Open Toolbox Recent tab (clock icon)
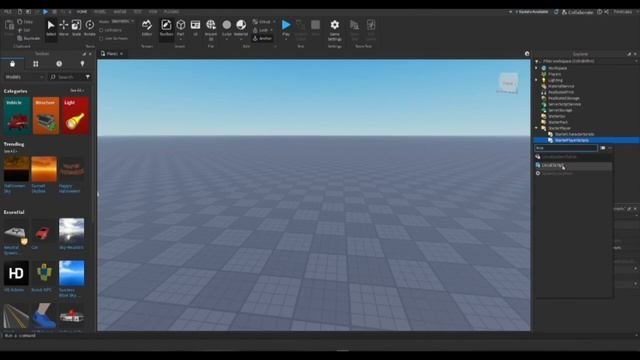640x360 pixels. pyautogui.click(x=59, y=64)
